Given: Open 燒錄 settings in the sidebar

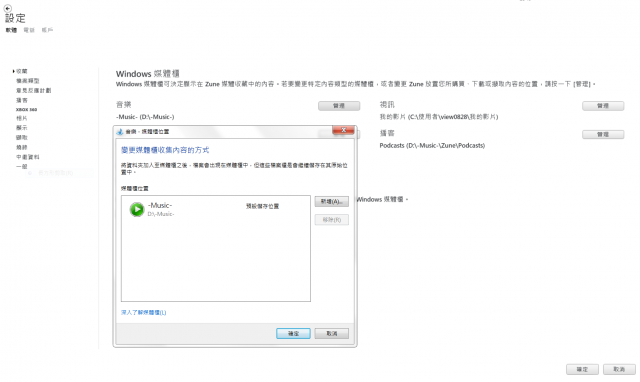Looking at the screenshot, I should 22,147.
